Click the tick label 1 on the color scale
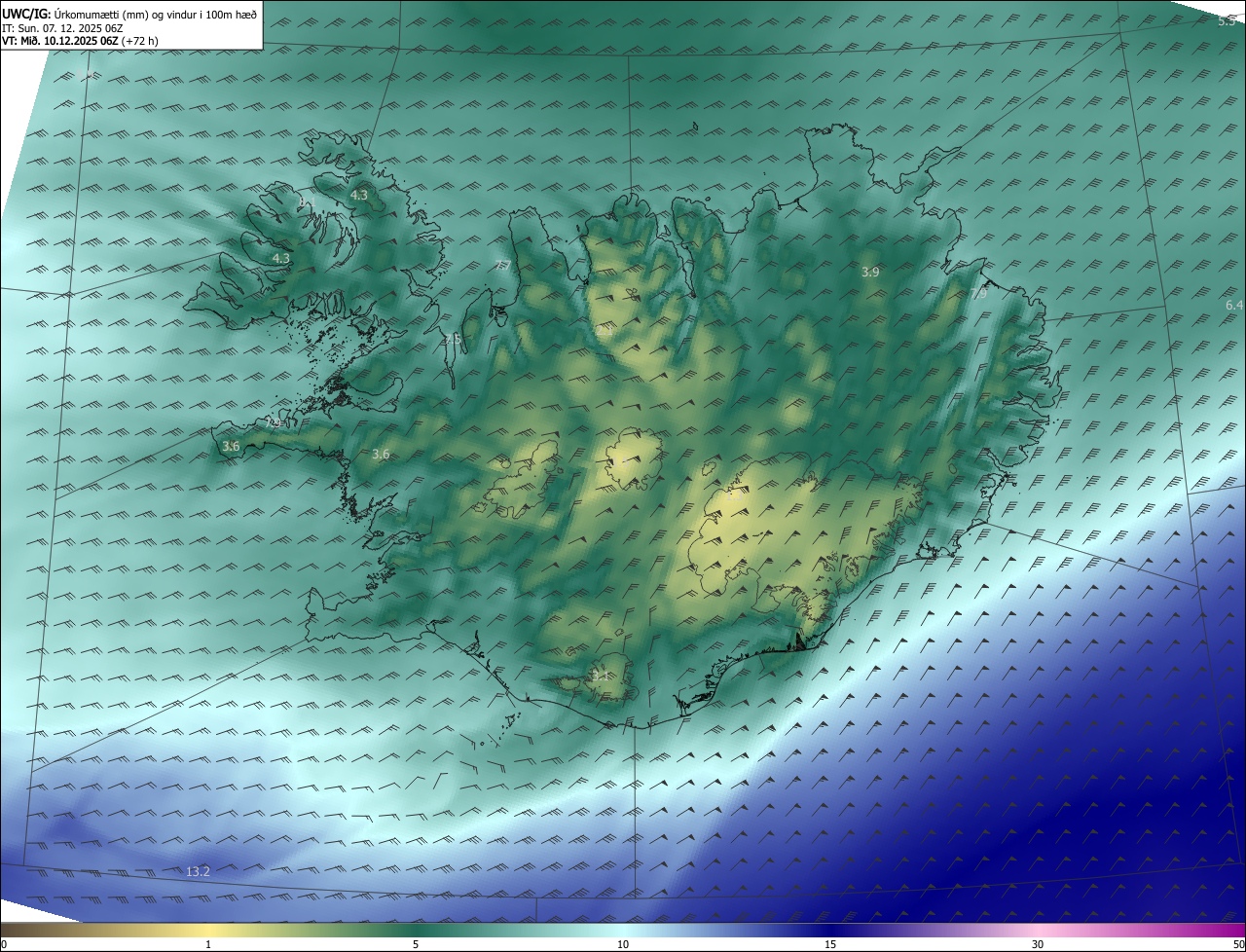The image size is (1246, 952). click(x=208, y=944)
